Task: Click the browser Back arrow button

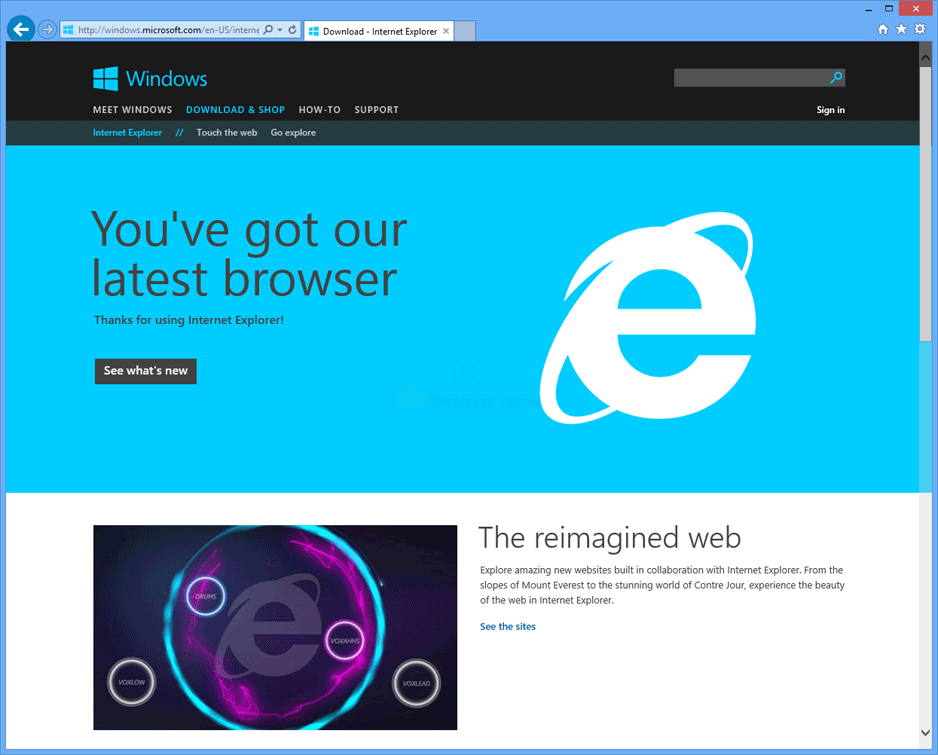Action: pyautogui.click(x=21, y=29)
